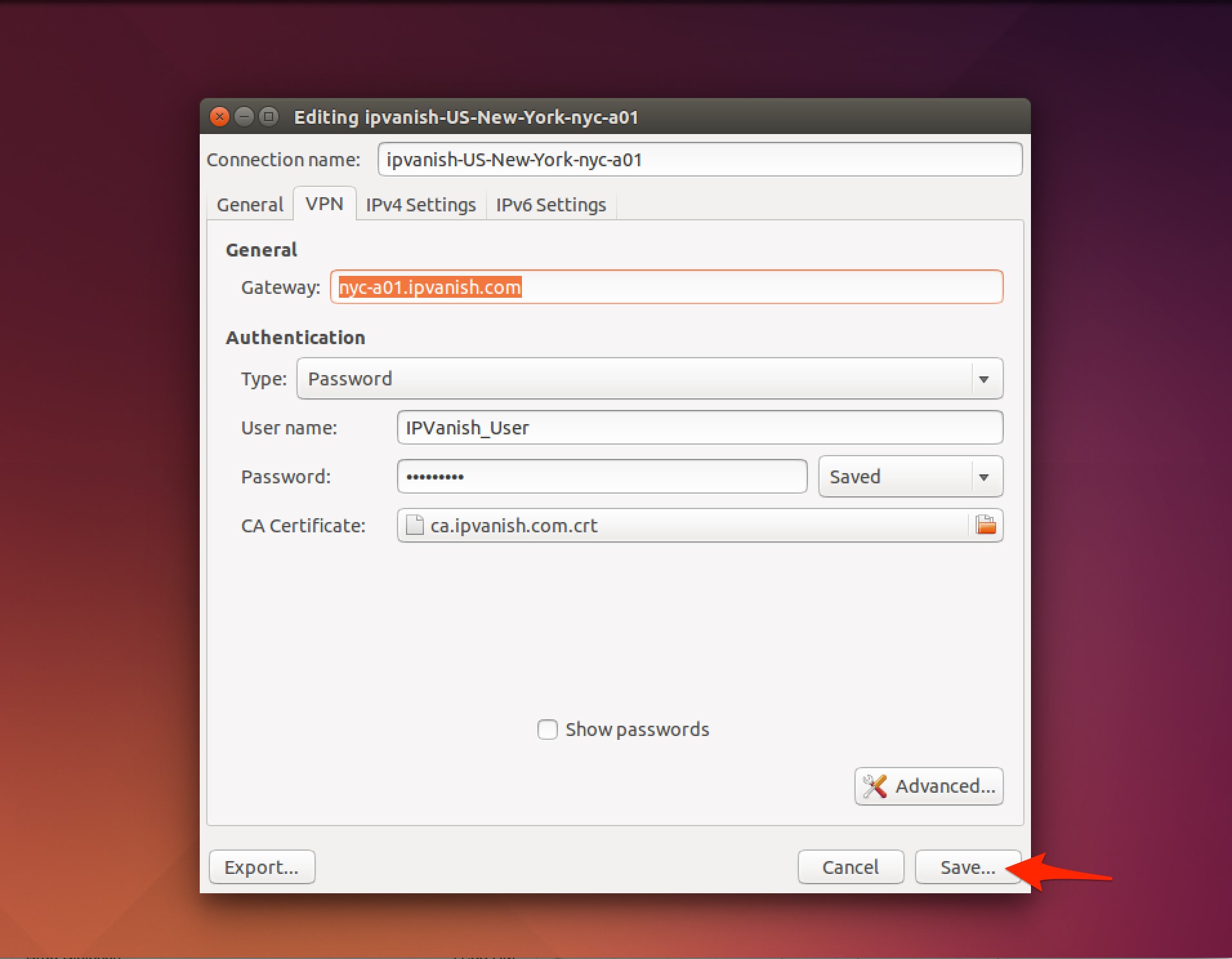Minimize the Editing ipvanish window
Image resolution: width=1232 pixels, height=959 pixels.
244,117
